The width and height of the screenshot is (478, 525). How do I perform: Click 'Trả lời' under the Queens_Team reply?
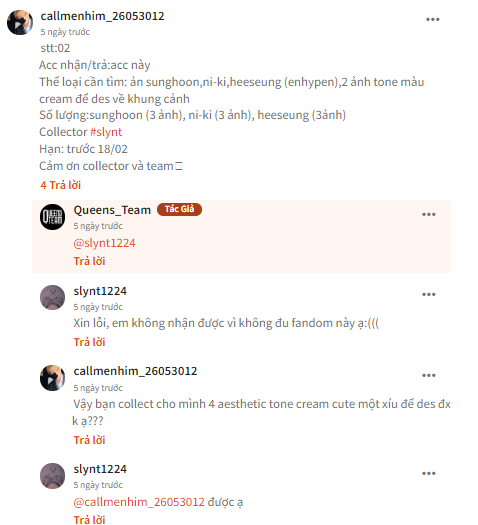[x=89, y=261]
